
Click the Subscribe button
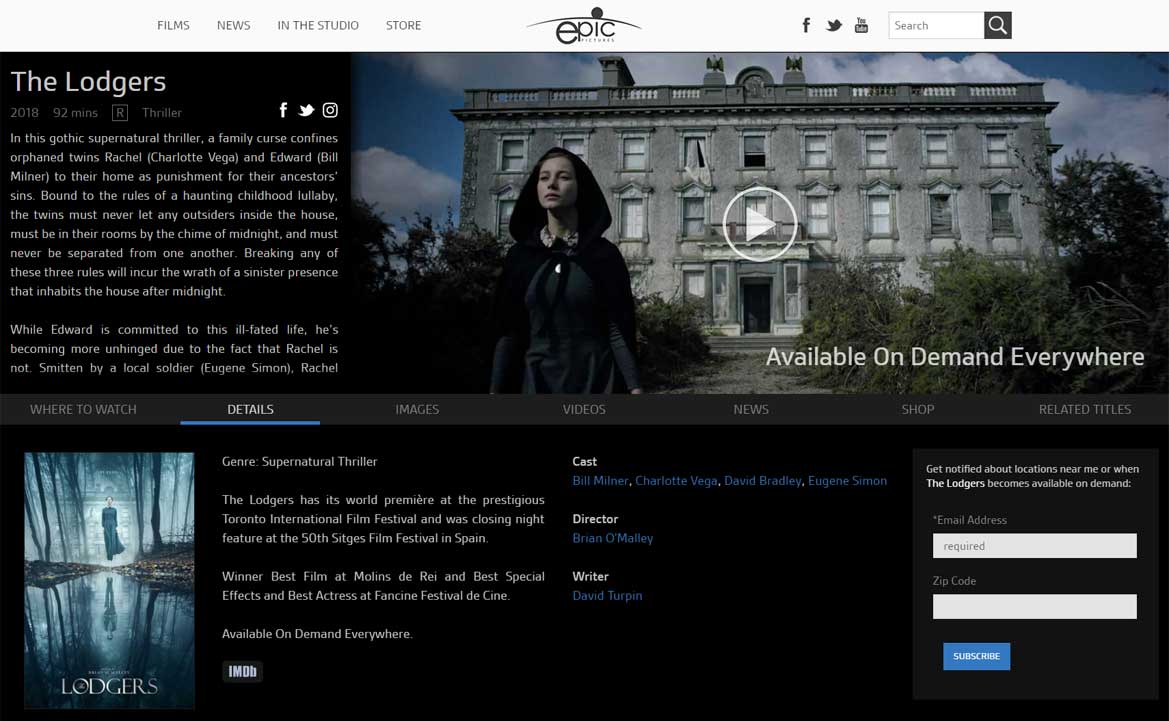[x=977, y=656]
